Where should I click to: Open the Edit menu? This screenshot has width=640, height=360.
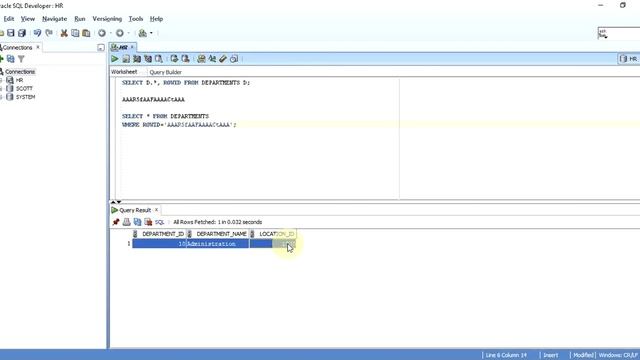coord(9,19)
